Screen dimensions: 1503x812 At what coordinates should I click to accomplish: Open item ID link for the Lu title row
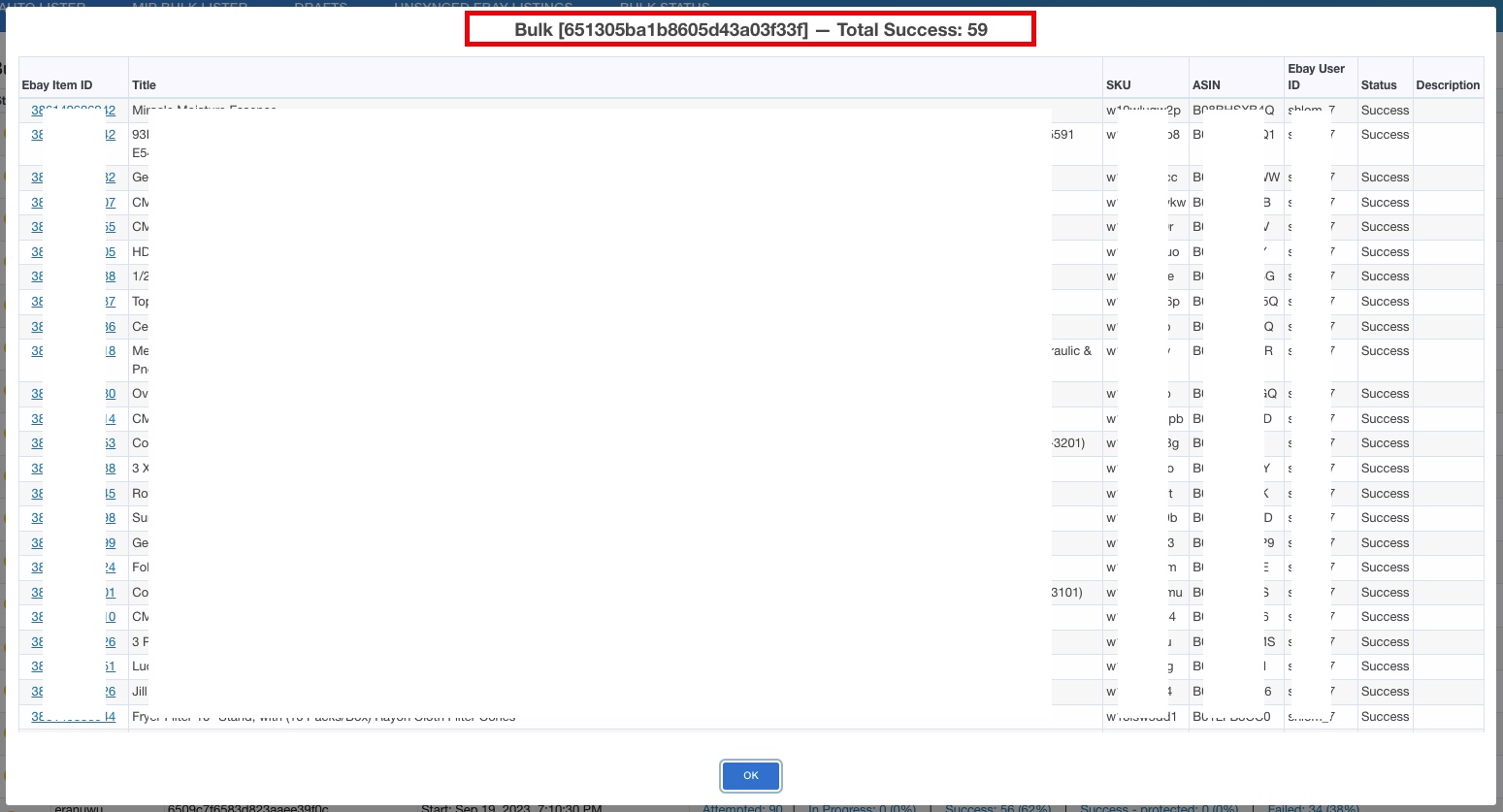point(73,666)
